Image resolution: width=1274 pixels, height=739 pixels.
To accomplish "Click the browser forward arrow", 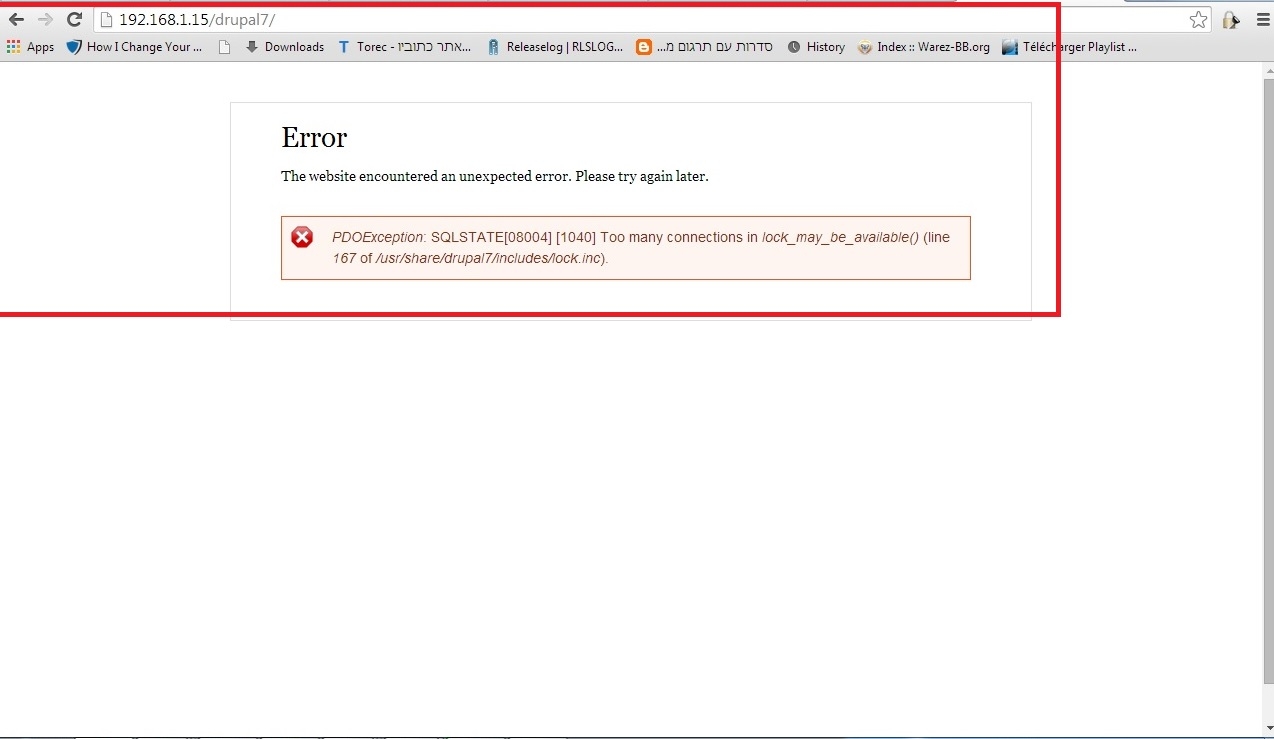I will [x=45, y=20].
